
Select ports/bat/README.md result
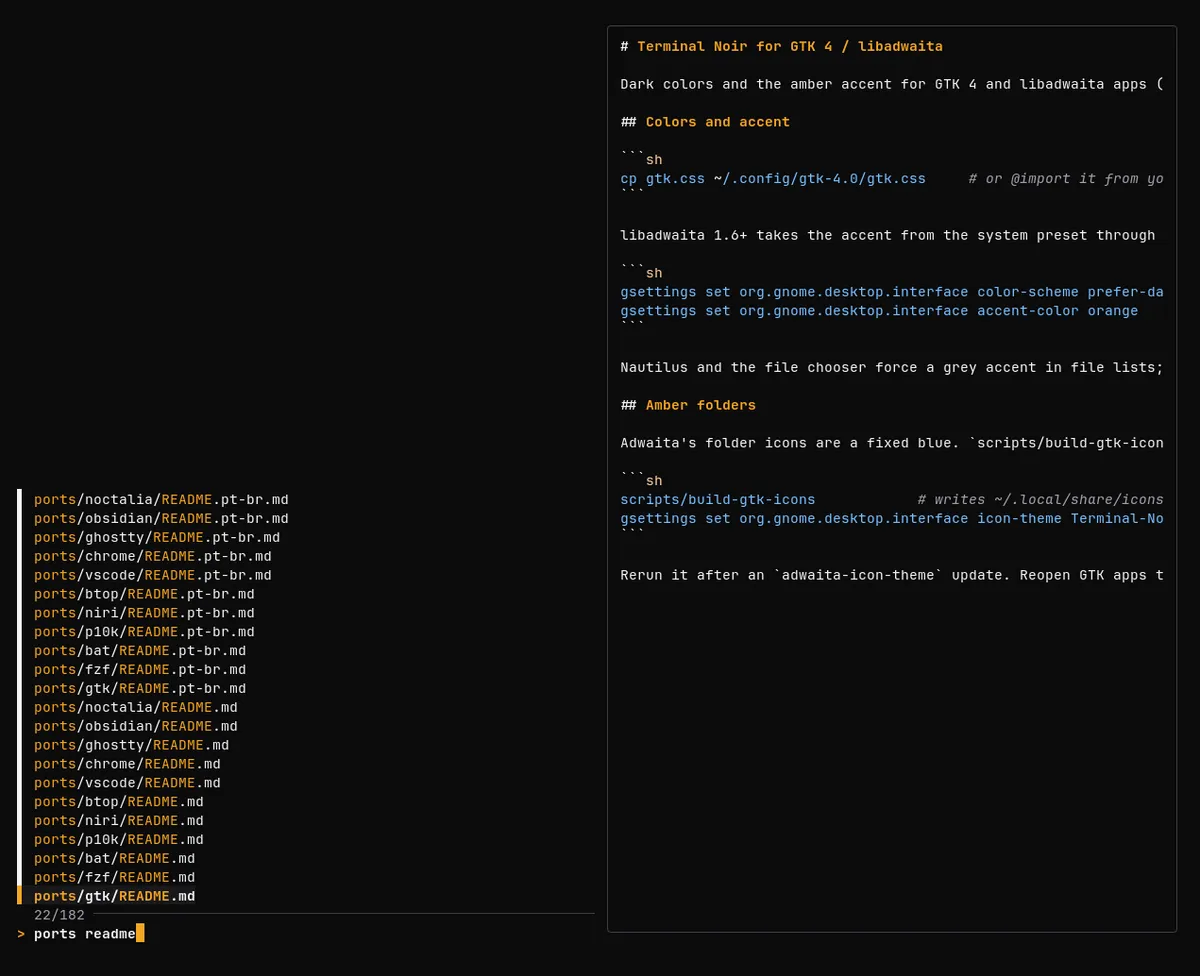point(115,858)
